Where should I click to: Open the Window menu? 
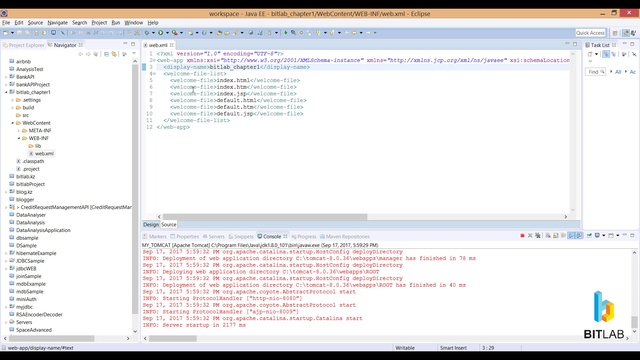(x=133, y=23)
